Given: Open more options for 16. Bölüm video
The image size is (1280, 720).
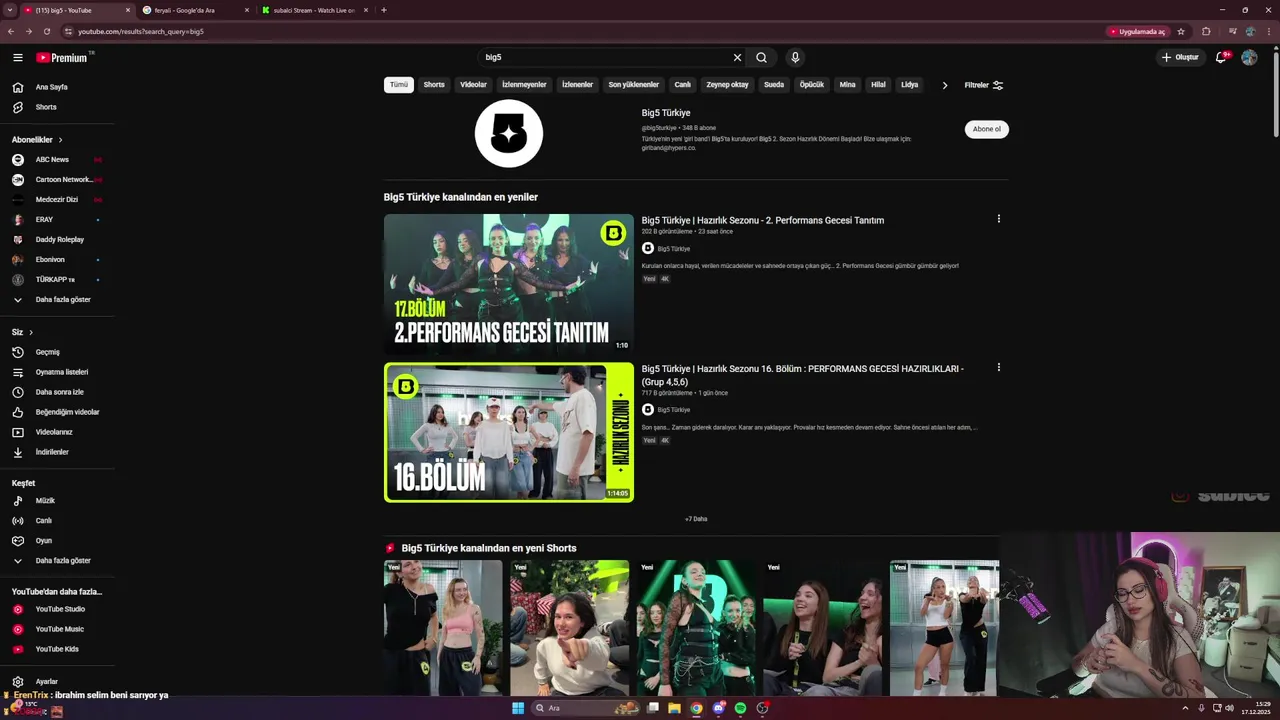Looking at the screenshot, I should coord(998,367).
